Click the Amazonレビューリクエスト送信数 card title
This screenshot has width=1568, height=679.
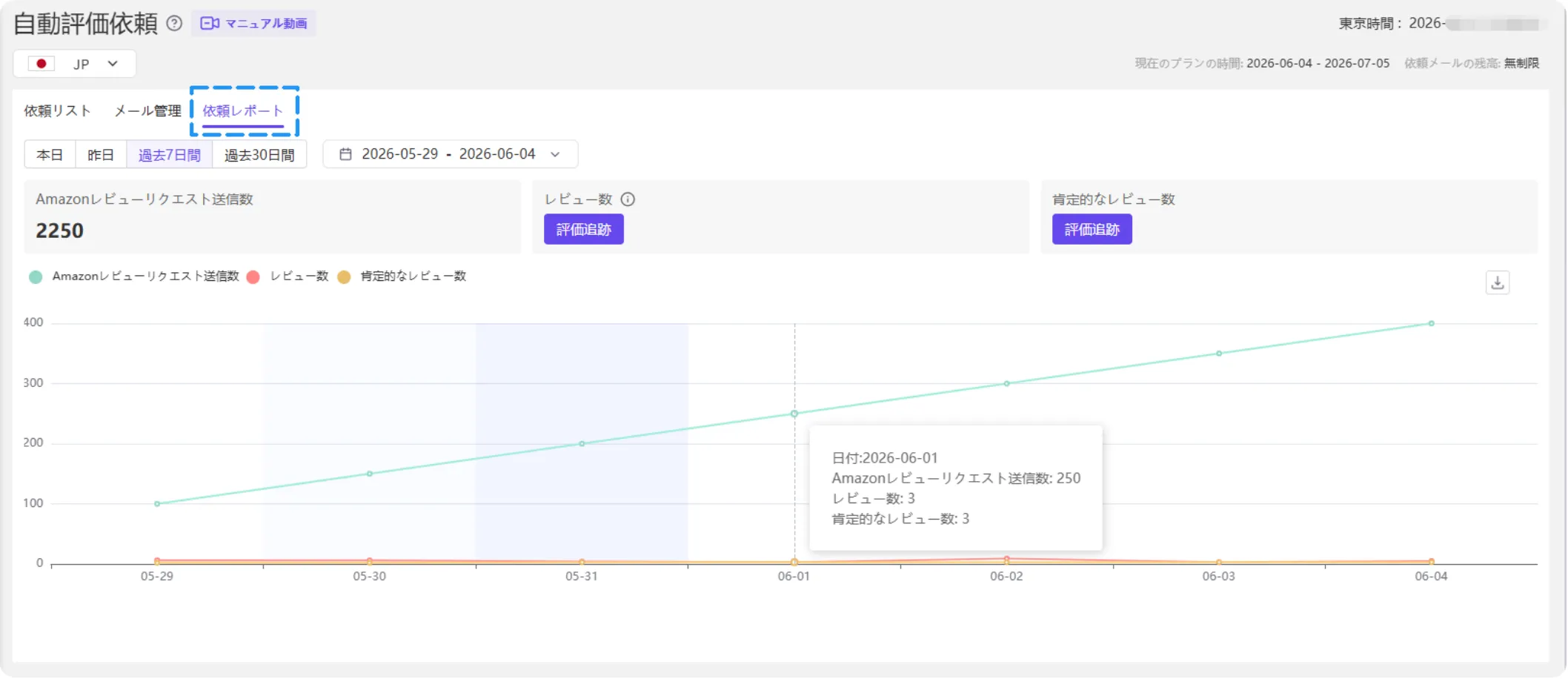(144, 199)
